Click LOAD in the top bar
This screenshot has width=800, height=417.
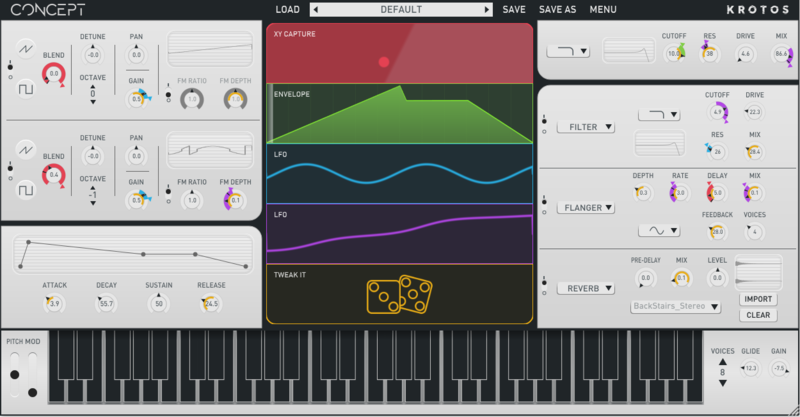[287, 9]
